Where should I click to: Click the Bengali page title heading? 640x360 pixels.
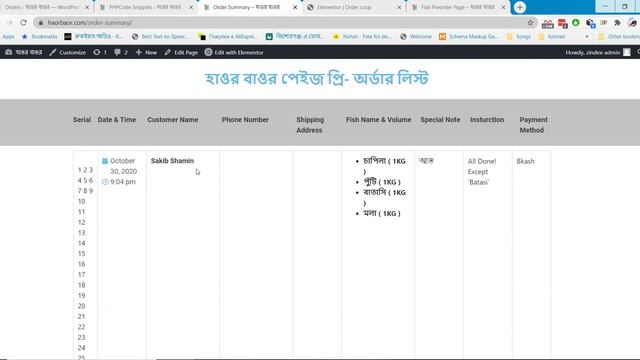[317, 78]
